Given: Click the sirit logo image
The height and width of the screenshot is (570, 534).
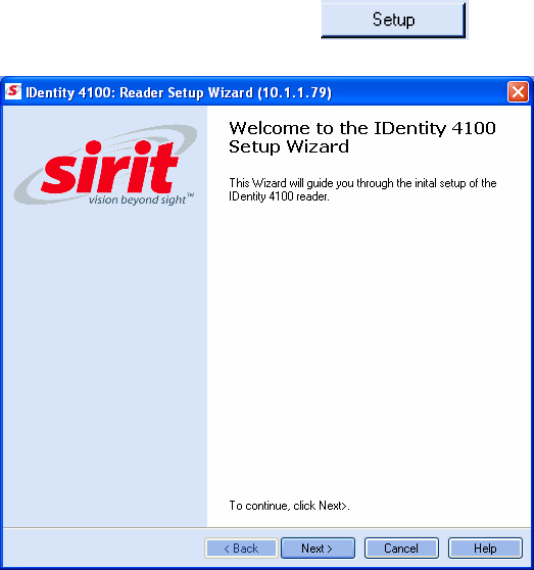Looking at the screenshot, I should [x=105, y=165].
